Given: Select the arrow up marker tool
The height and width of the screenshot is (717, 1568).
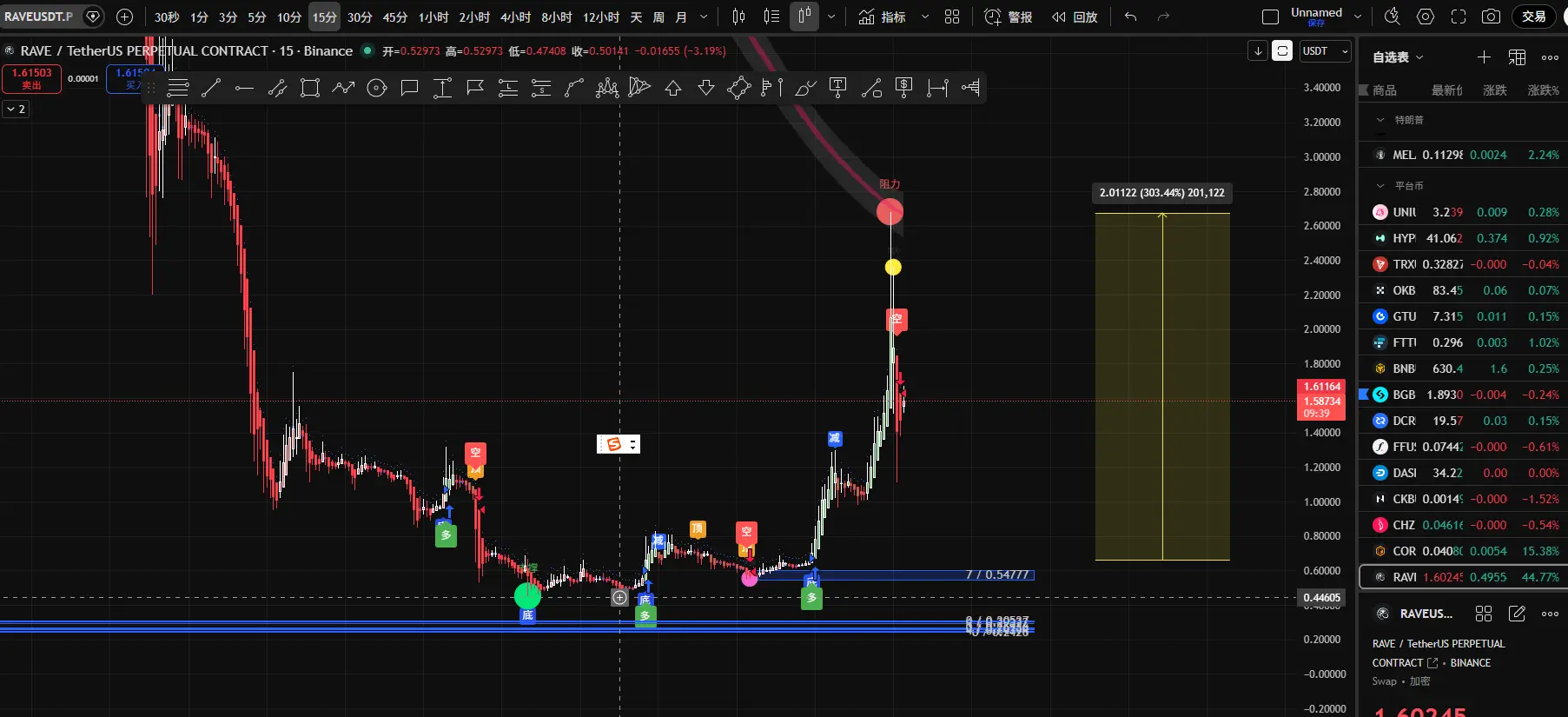Looking at the screenshot, I should click(x=673, y=88).
